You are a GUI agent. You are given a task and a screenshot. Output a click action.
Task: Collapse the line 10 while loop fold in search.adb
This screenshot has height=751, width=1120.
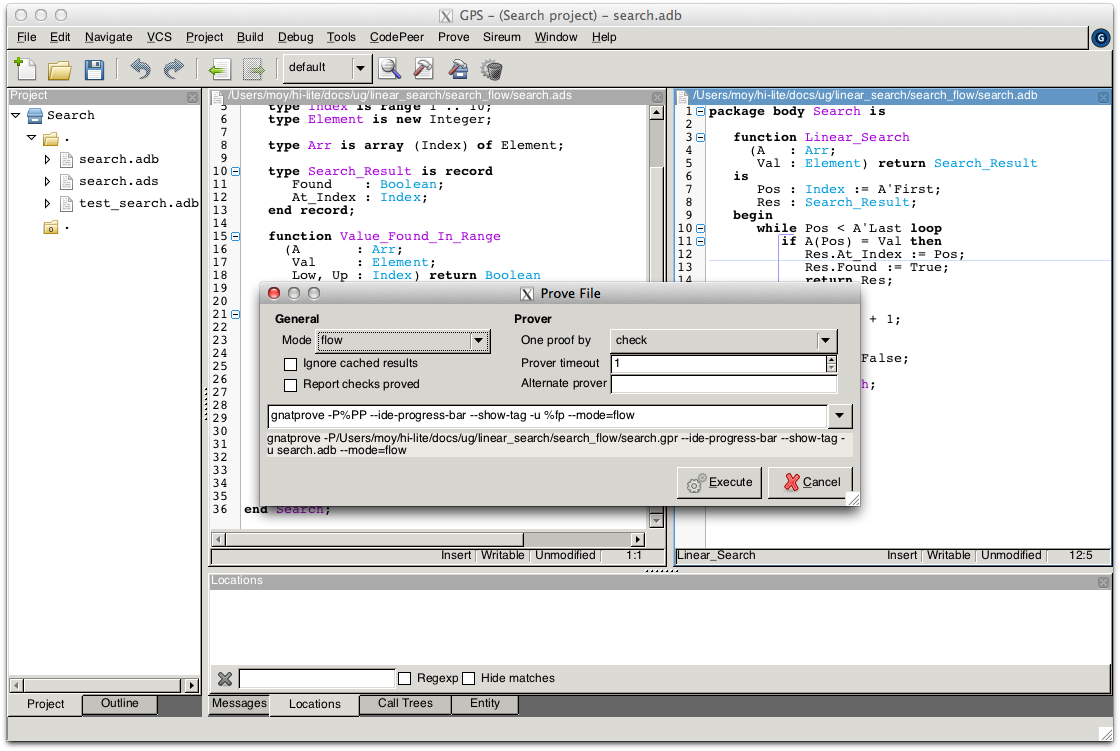[701, 229]
